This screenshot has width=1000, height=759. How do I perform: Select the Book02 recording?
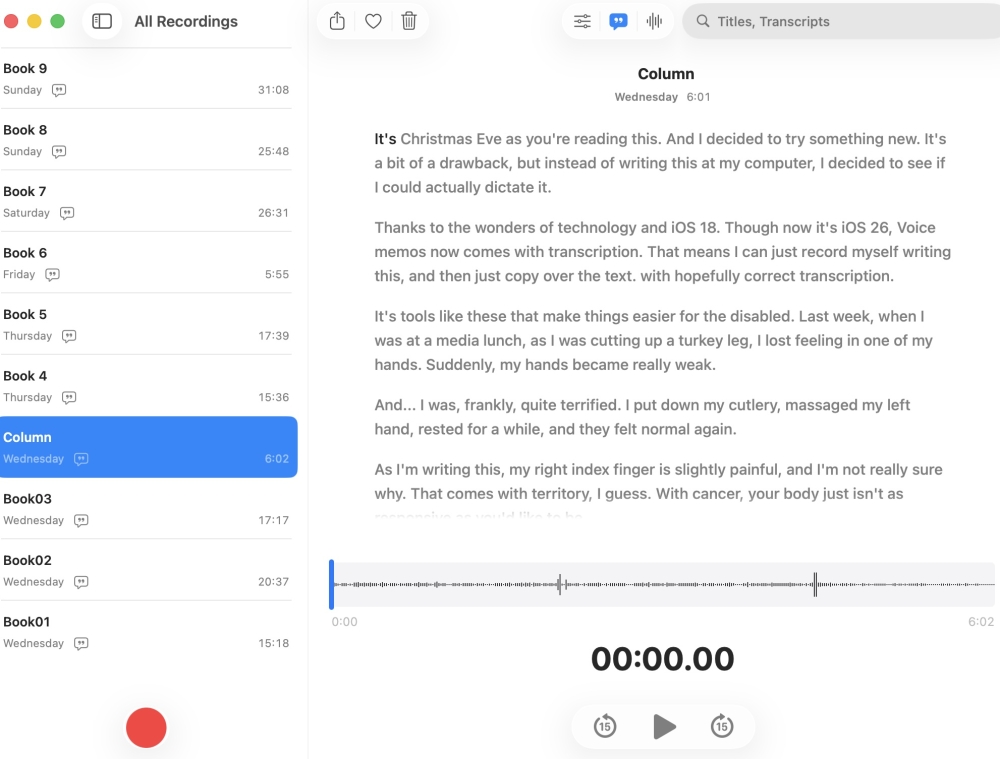pos(146,570)
